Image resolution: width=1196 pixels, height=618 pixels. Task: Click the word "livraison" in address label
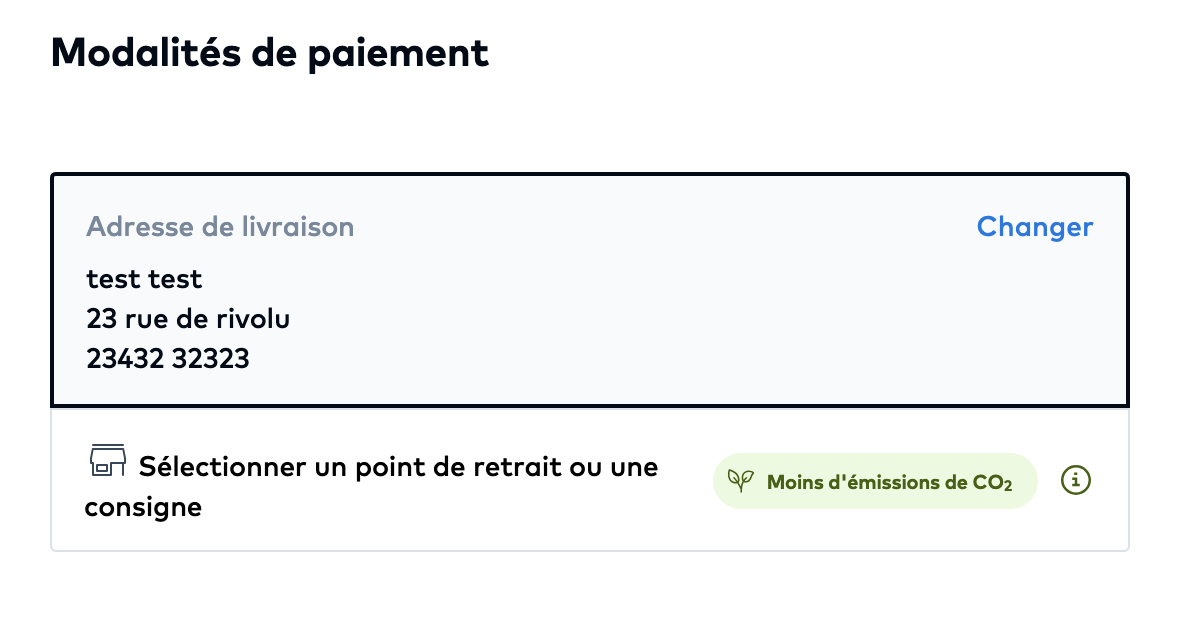(x=297, y=227)
